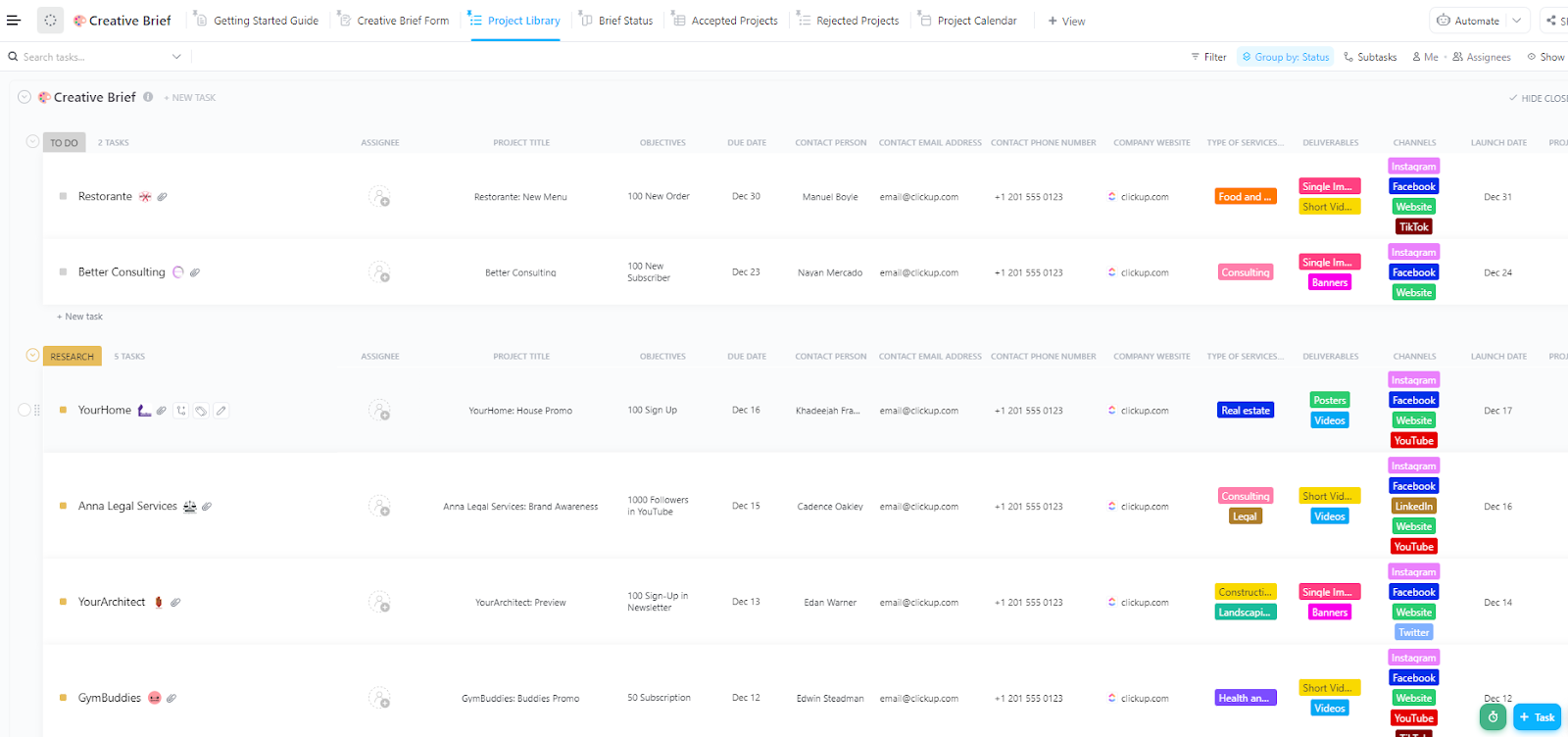
Task: Open the search tasks dropdown chevron
Action: click(176, 57)
